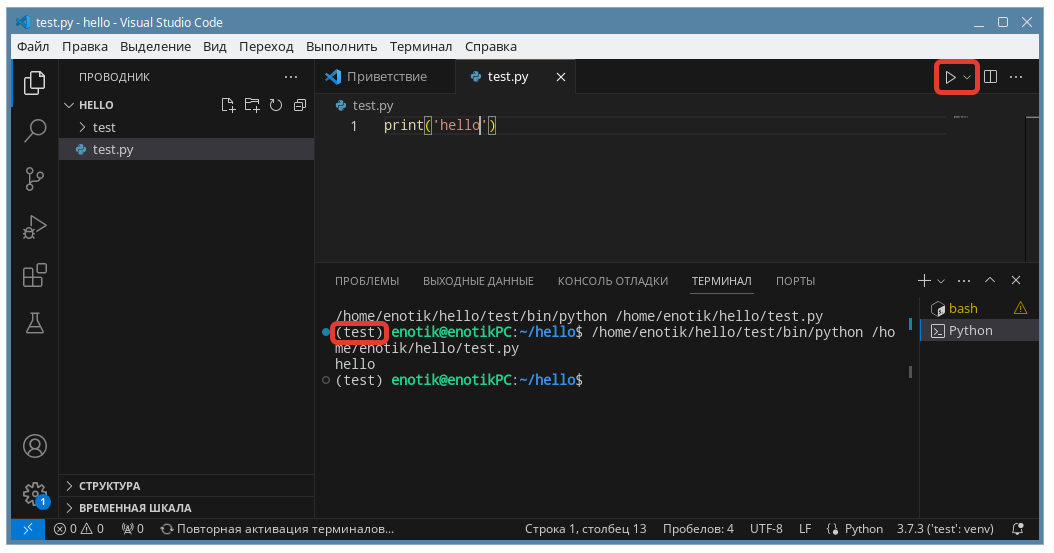Open the Manage gear settings icon

34,495
